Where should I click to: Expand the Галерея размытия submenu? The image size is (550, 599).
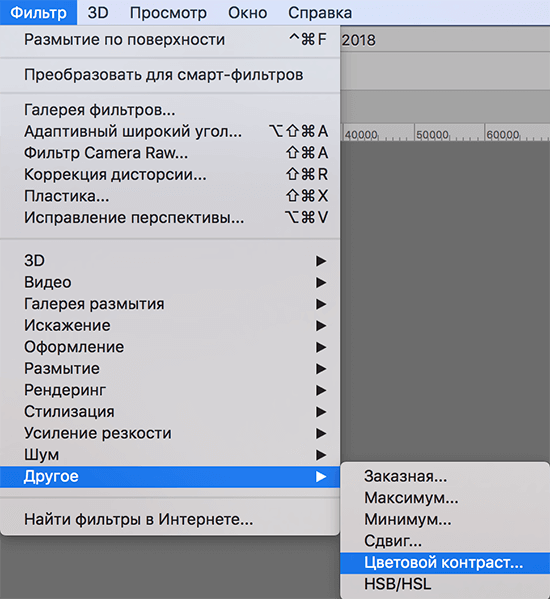(x=170, y=304)
